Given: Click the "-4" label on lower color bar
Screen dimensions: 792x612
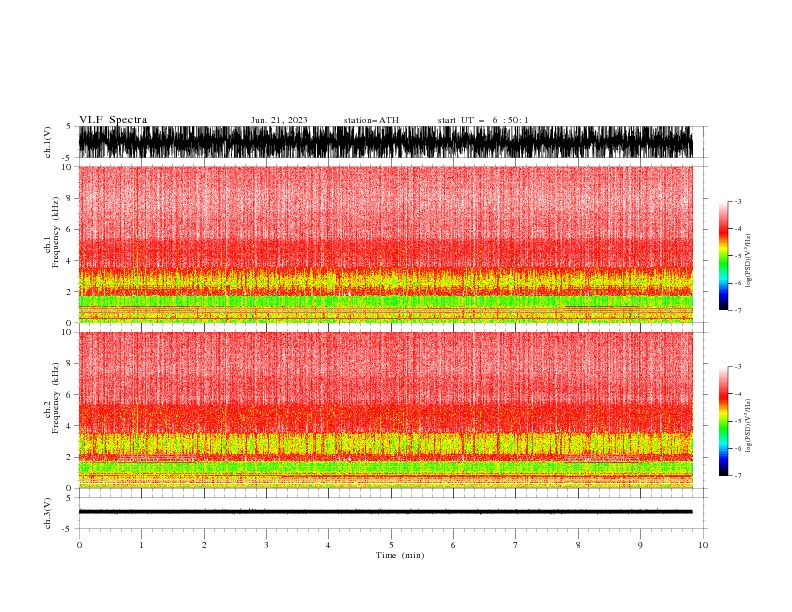Looking at the screenshot, I should coord(737,394).
